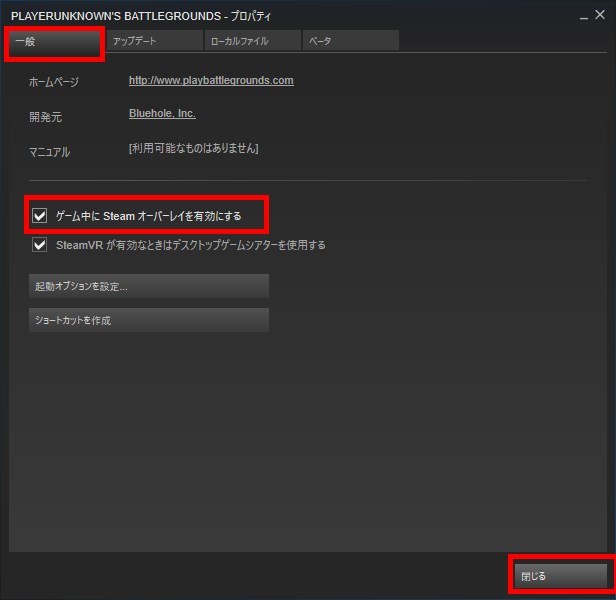Screen dimensions: 616x600
Task: Click the [利用可能なものはありません] manual text
Action: click(x=194, y=148)
